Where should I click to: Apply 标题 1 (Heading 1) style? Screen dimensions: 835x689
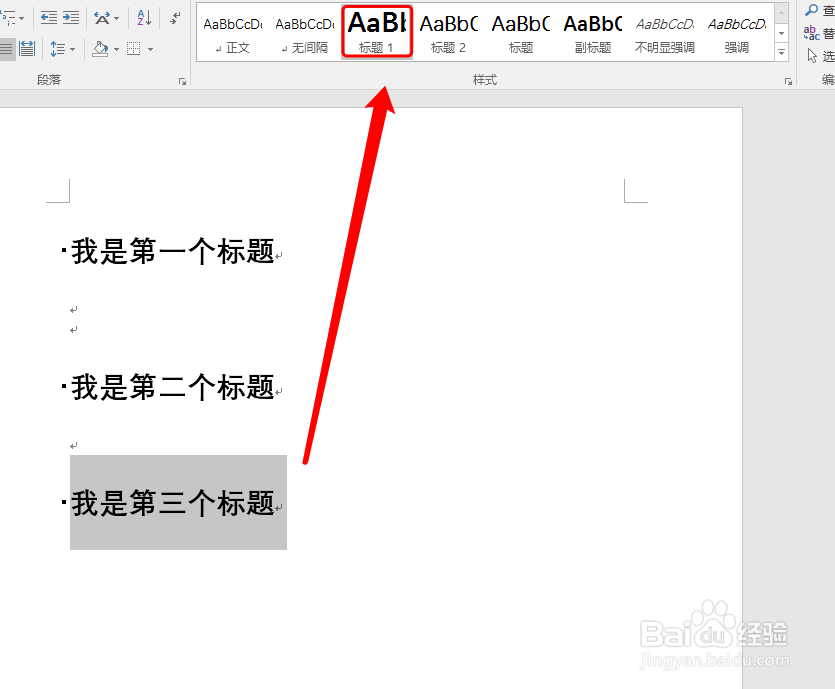point(377,32)
